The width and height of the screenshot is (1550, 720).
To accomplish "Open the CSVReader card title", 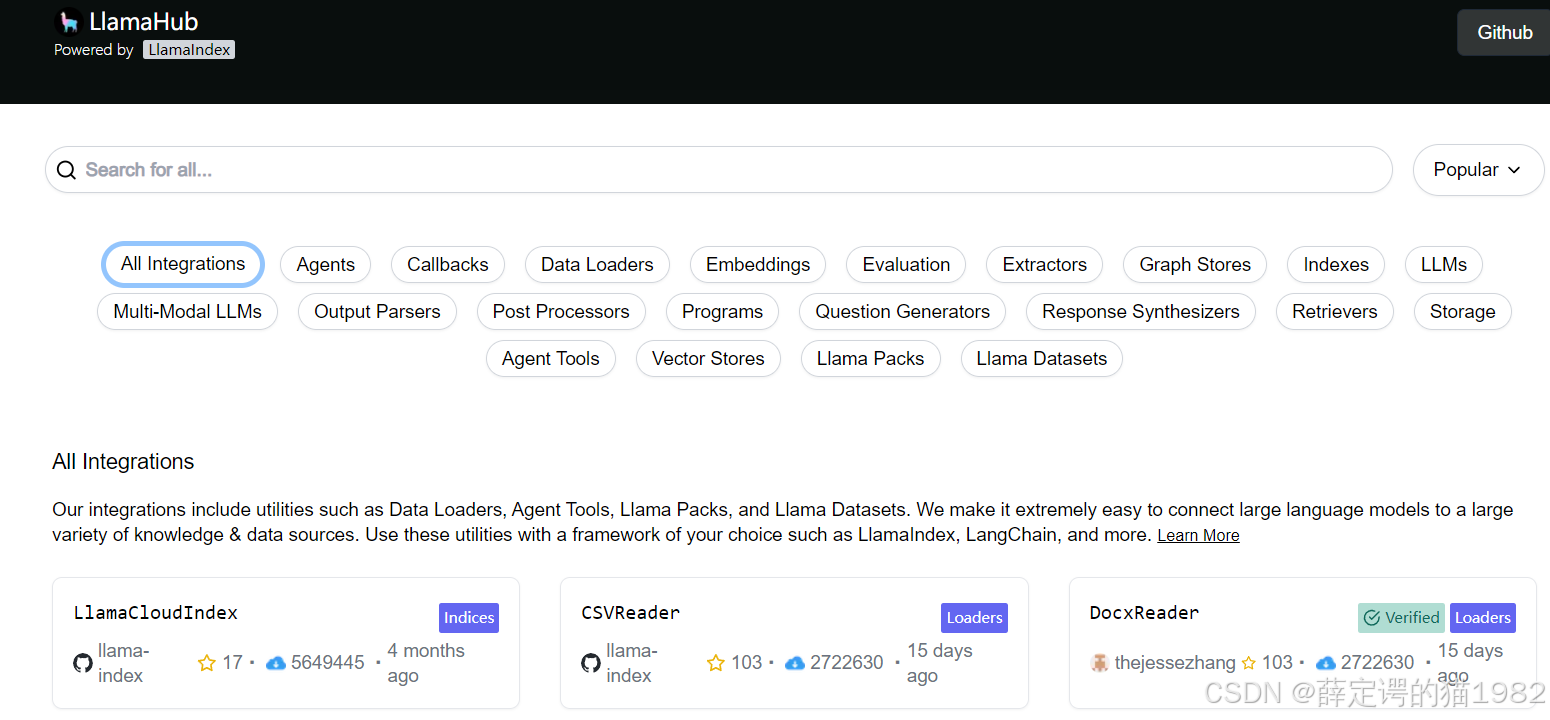I will pos(631,612).
